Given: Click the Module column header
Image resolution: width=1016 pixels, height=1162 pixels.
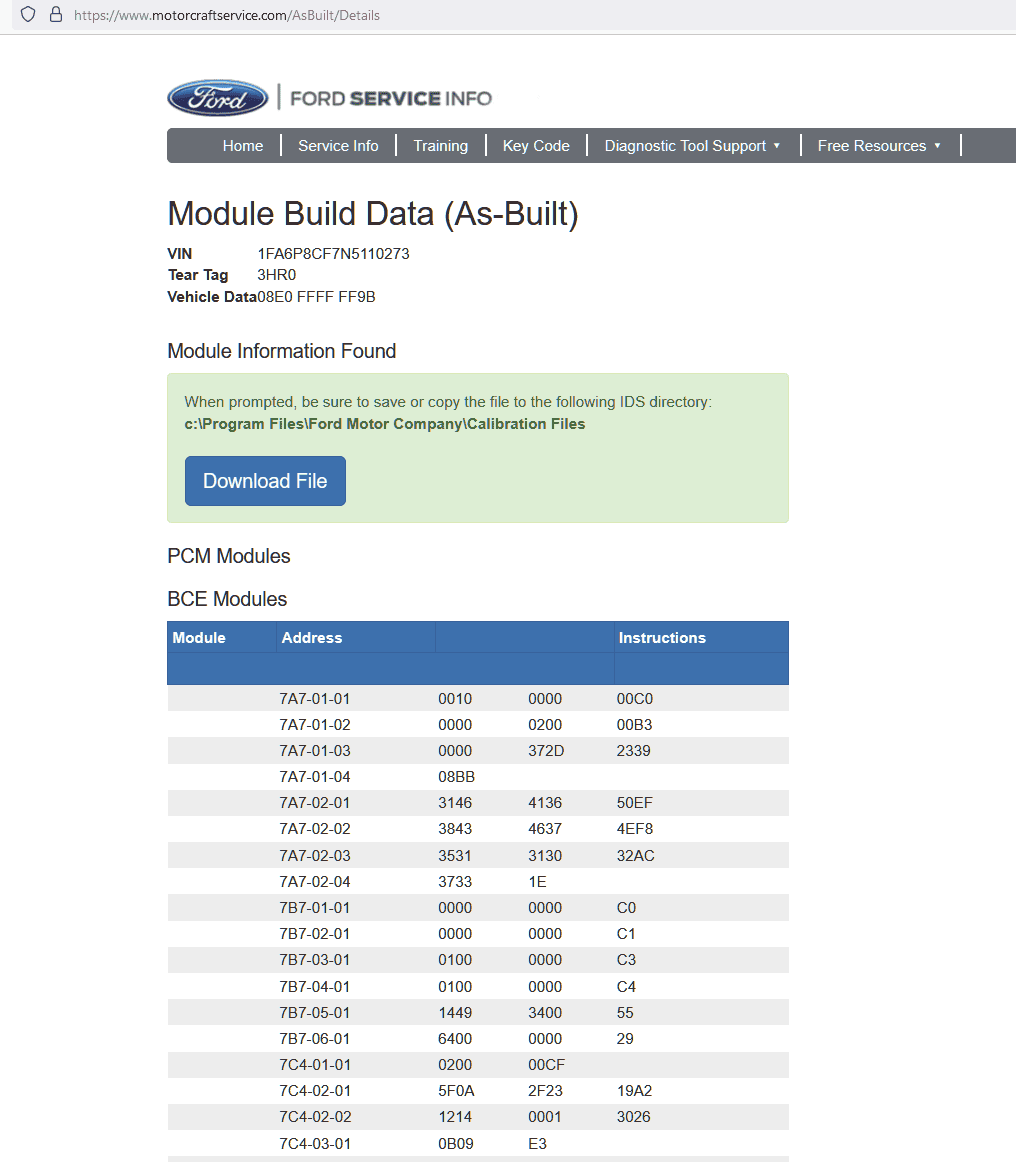Looking at the screenshot, I should 199,637.
